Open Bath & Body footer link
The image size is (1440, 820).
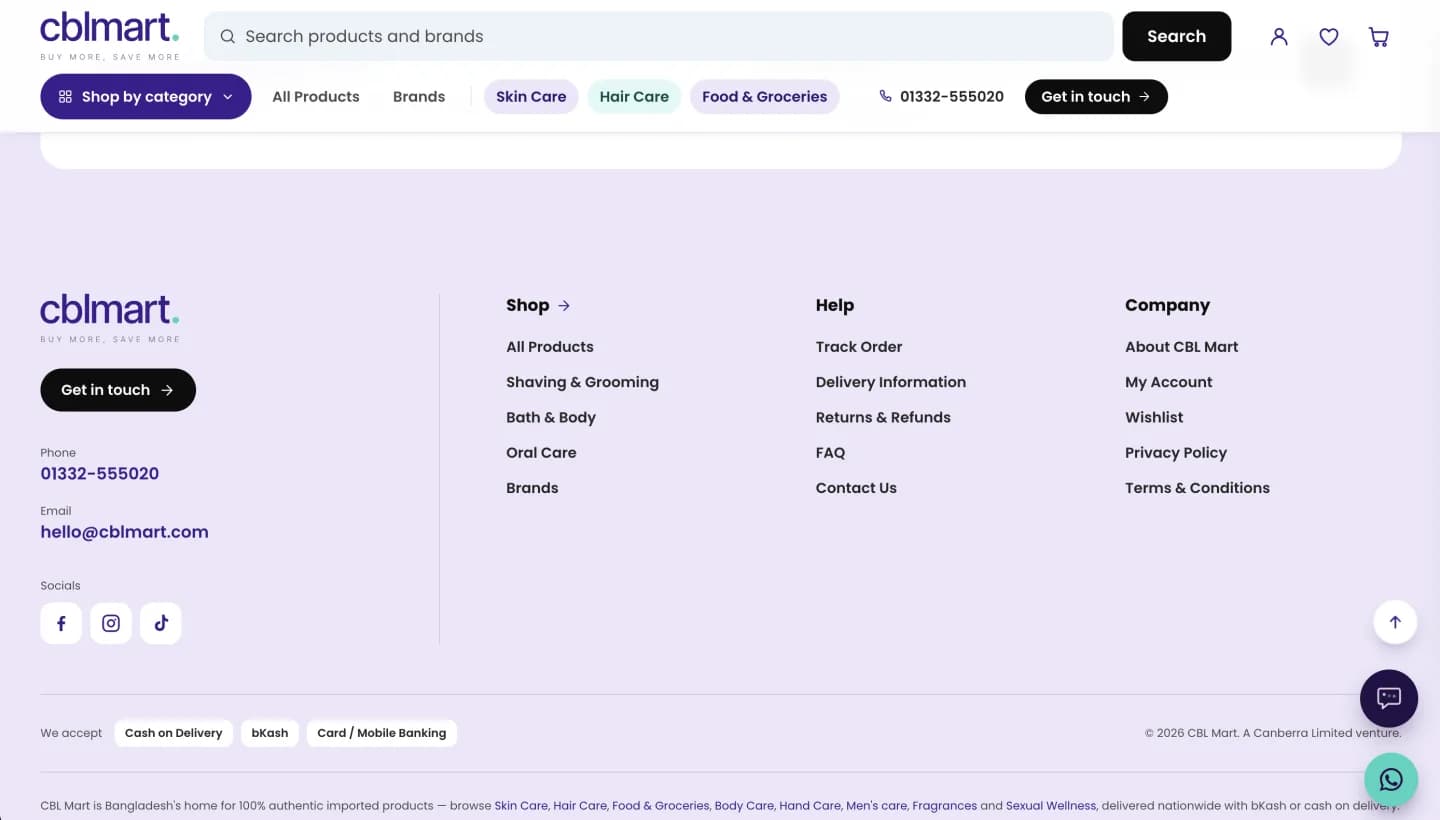[551, 417]
